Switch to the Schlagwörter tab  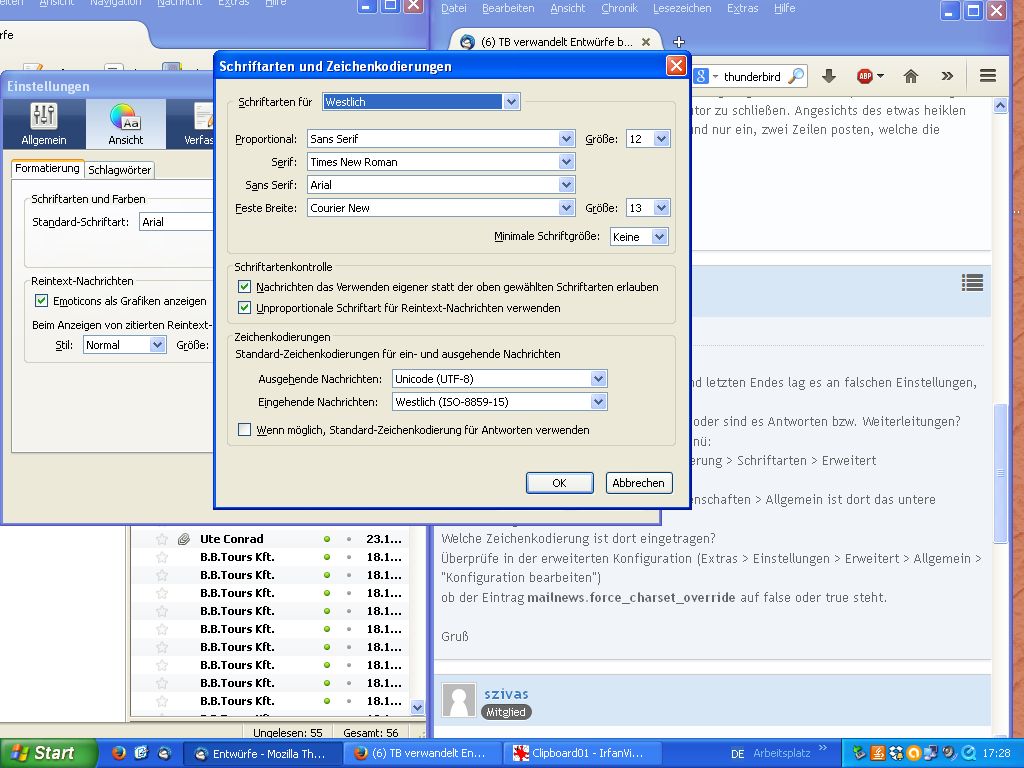click(x=120, y=170)
